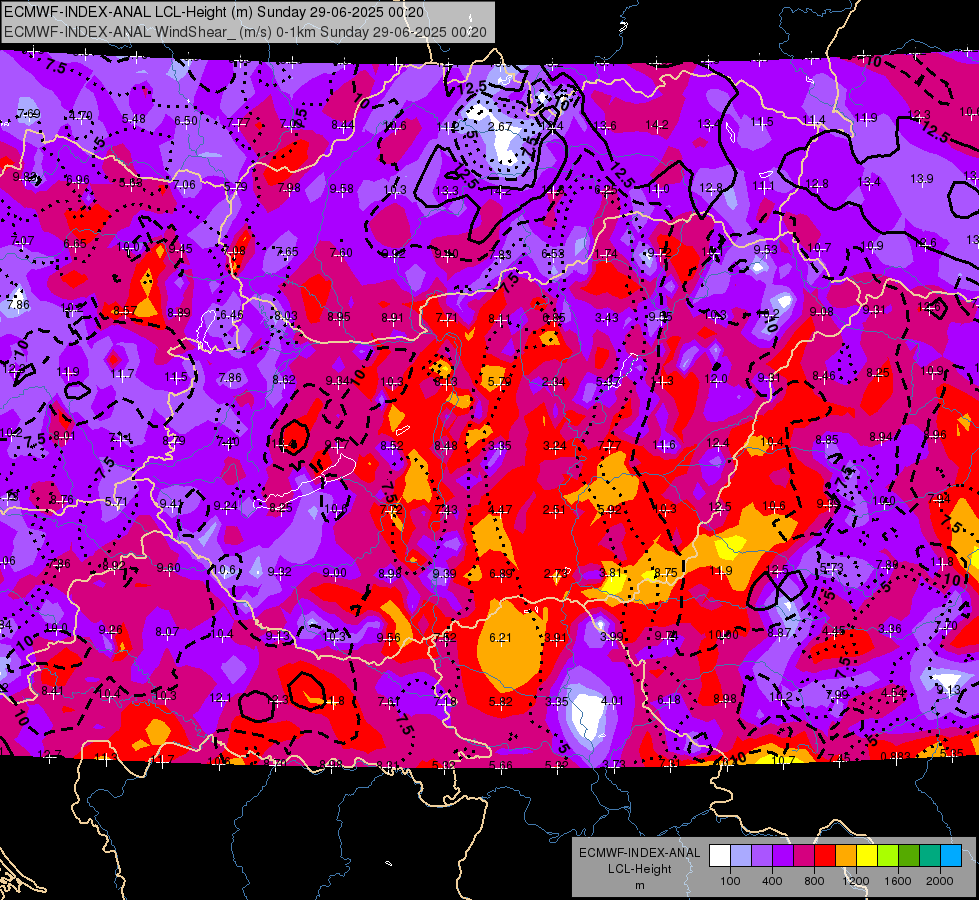
Task: Click the 13.9 grid value
Action: (922, 179)
